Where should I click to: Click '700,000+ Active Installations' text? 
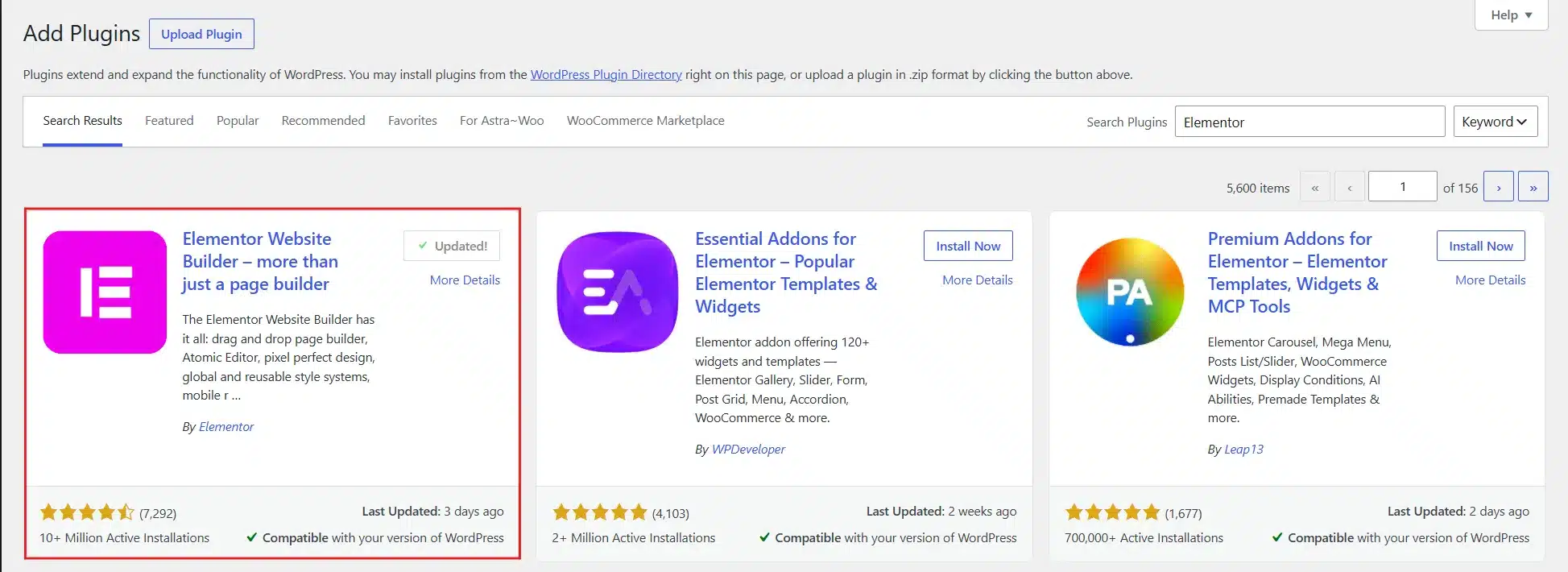click(1144, 538)
